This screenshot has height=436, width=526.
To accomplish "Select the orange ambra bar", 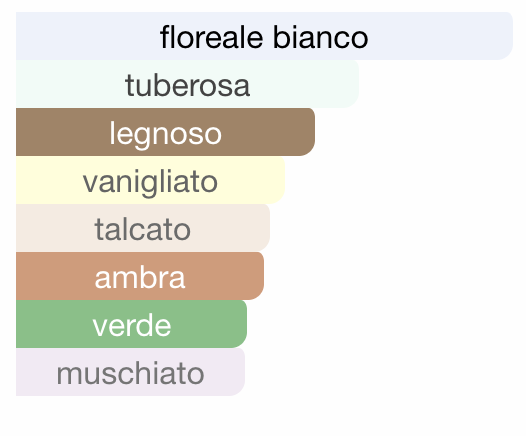I will [140, 276].
